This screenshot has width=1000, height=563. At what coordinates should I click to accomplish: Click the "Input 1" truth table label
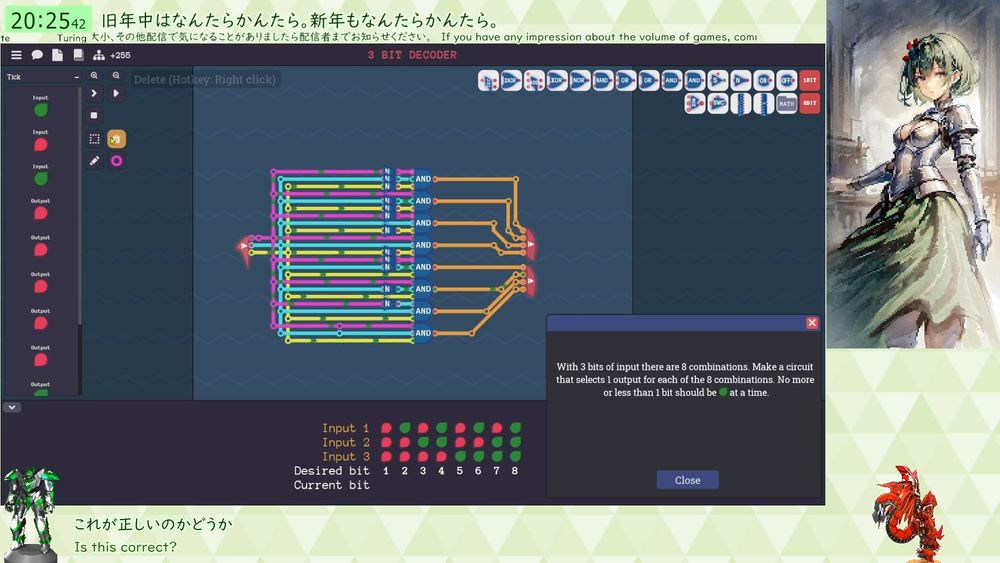(x=345, y=428)
